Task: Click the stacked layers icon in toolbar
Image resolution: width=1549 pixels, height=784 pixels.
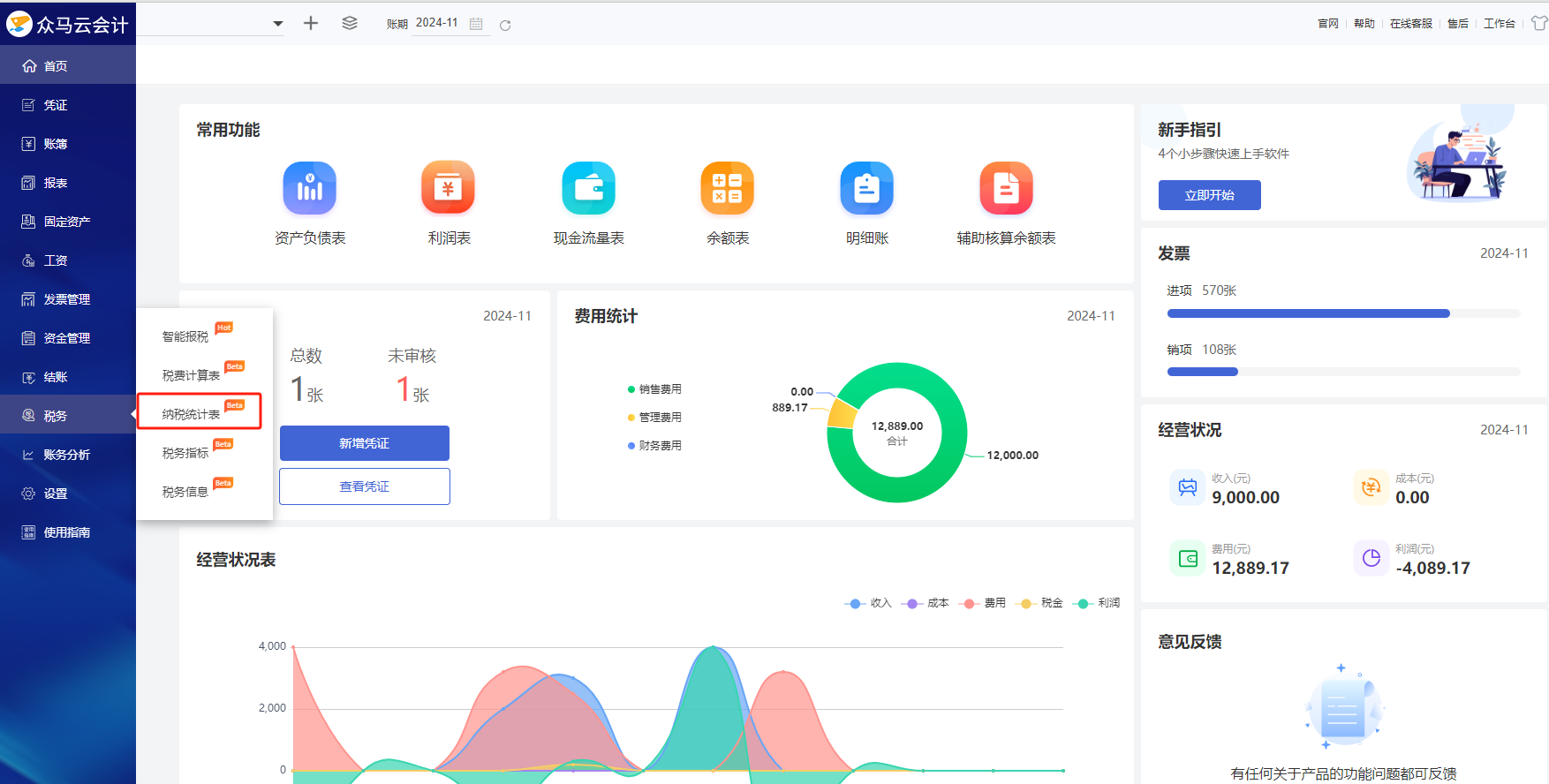Action: [350, 23]
